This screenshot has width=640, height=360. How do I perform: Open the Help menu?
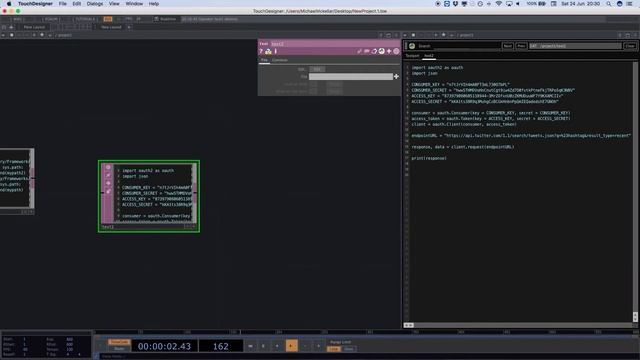153,4
